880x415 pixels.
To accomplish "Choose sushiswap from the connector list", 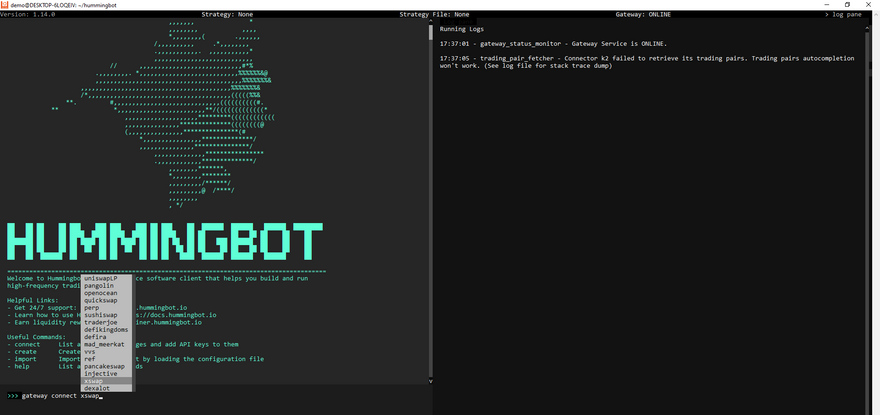I will point(101,314).
